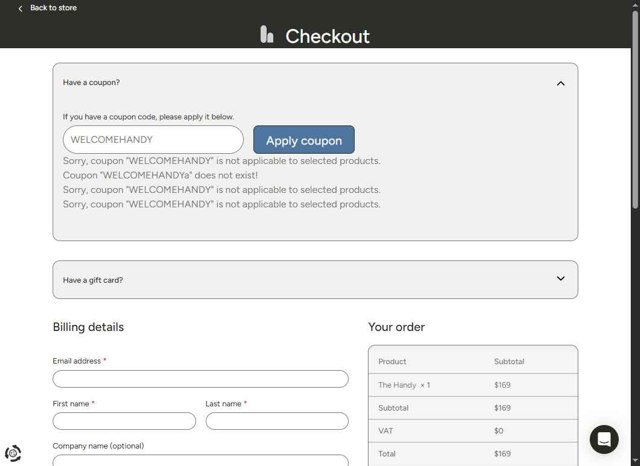This screenshot has width=640, height=466.
Task: Click the Checkout page title
Action: pos(327,36)
